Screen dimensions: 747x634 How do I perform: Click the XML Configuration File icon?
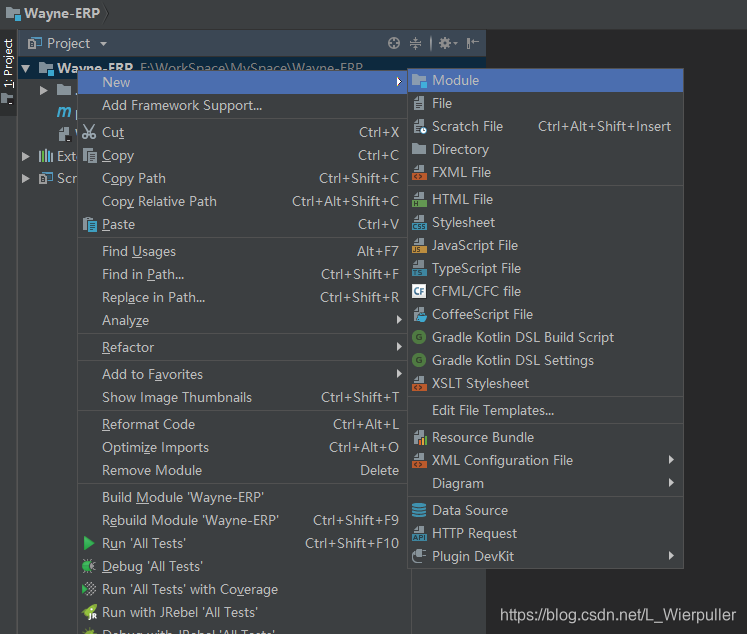tap(419, 461)
